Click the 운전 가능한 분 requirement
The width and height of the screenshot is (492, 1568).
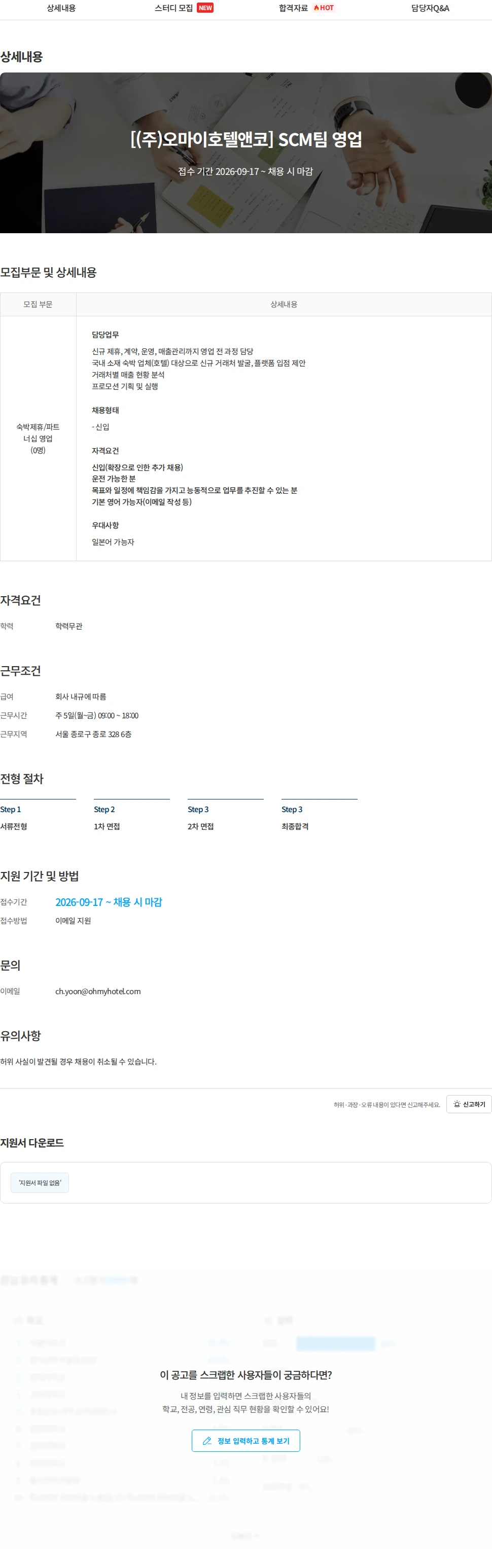click(114, 479)
